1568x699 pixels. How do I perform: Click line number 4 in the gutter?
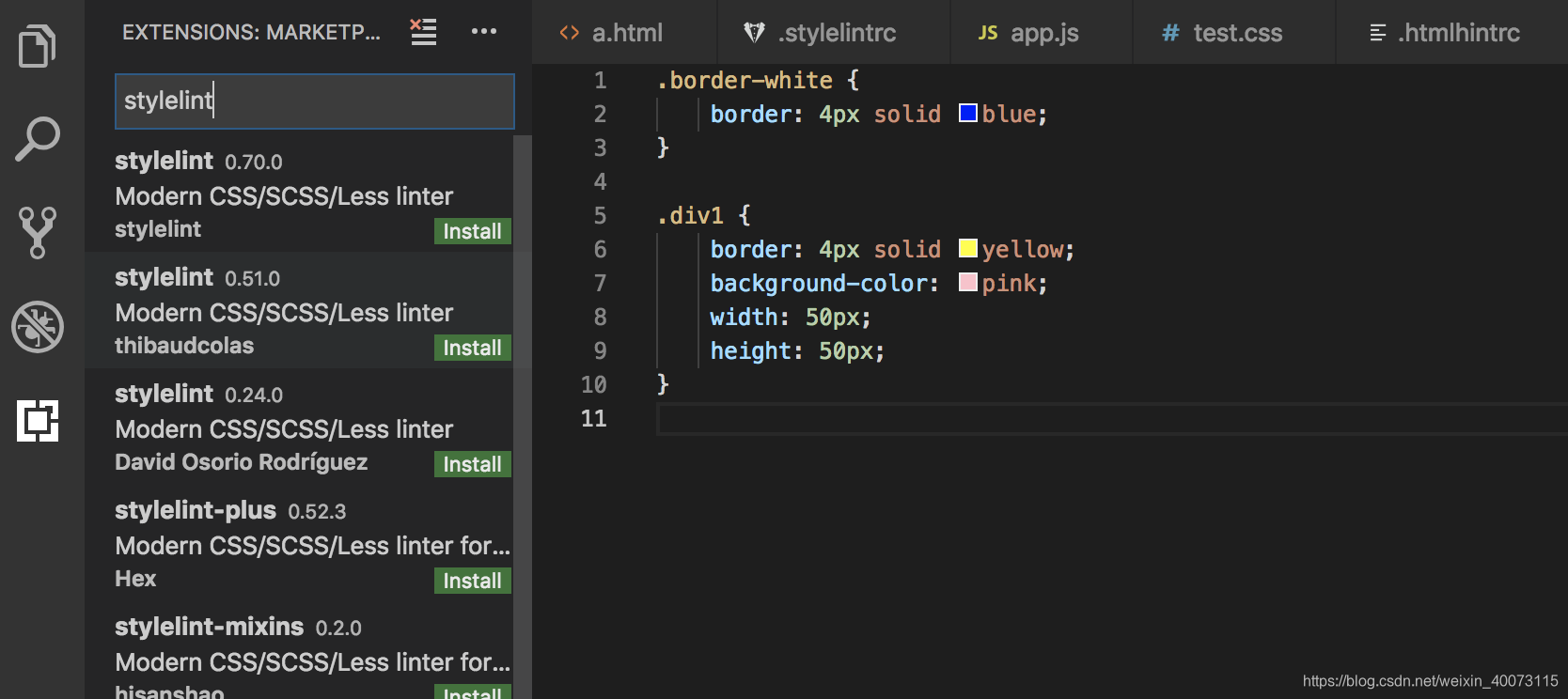[600, 182]
